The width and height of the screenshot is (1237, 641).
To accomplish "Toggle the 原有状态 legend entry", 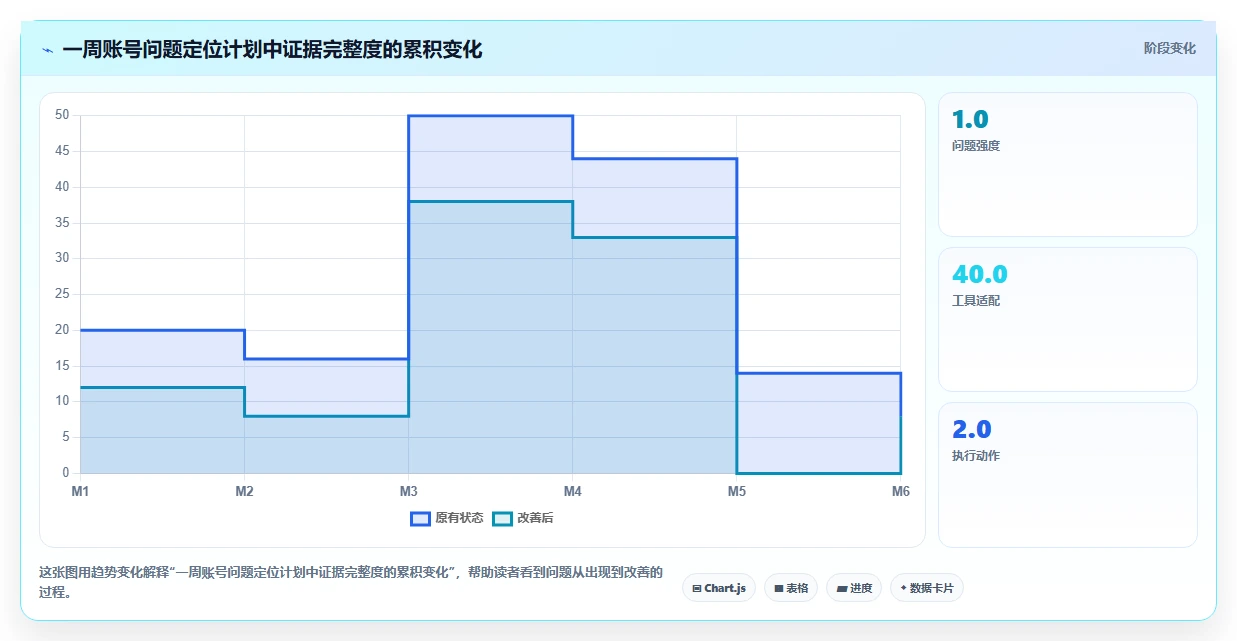I will click(x=446, y=518).
